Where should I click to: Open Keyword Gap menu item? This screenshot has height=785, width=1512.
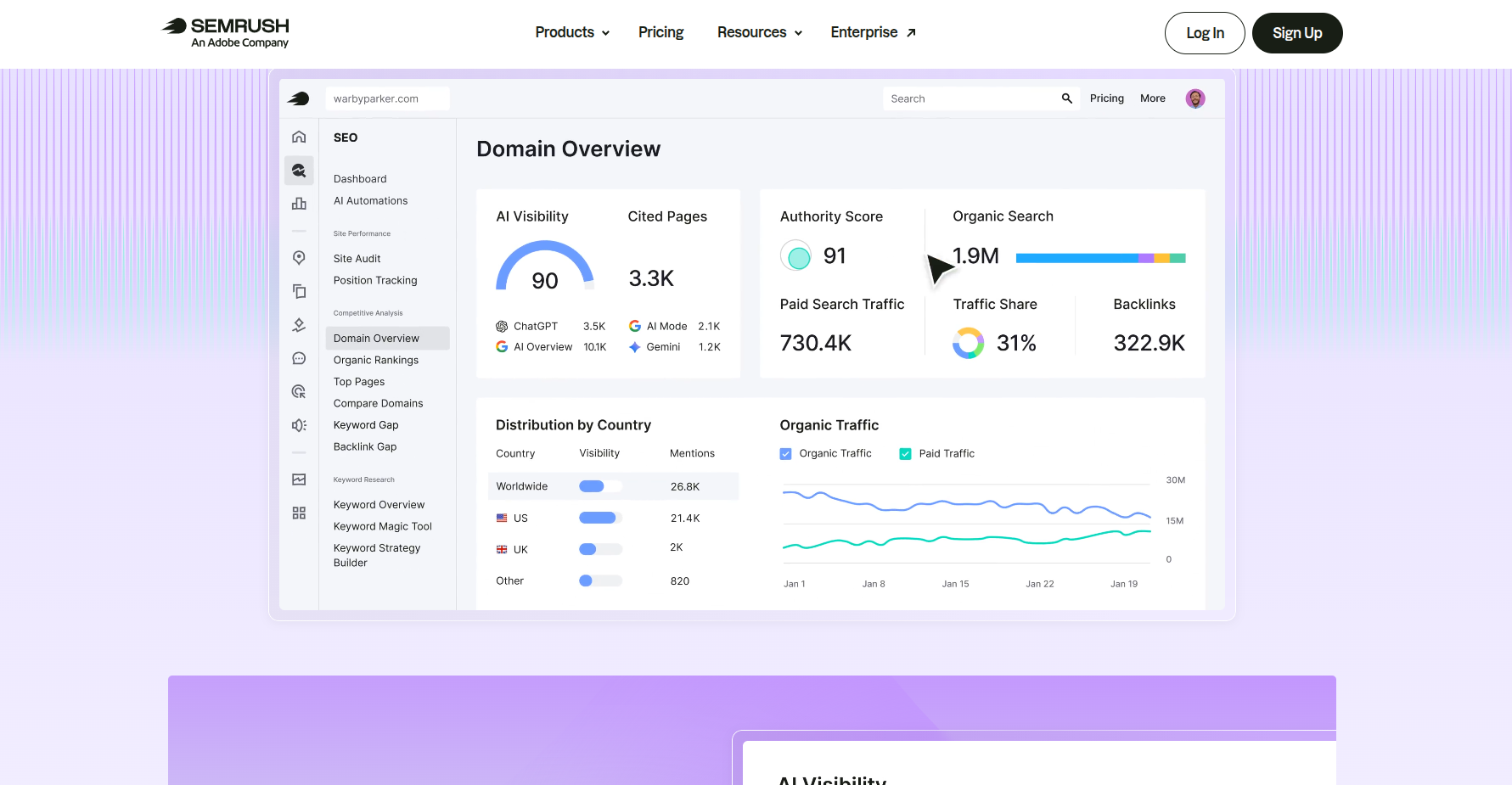point(366,425)
